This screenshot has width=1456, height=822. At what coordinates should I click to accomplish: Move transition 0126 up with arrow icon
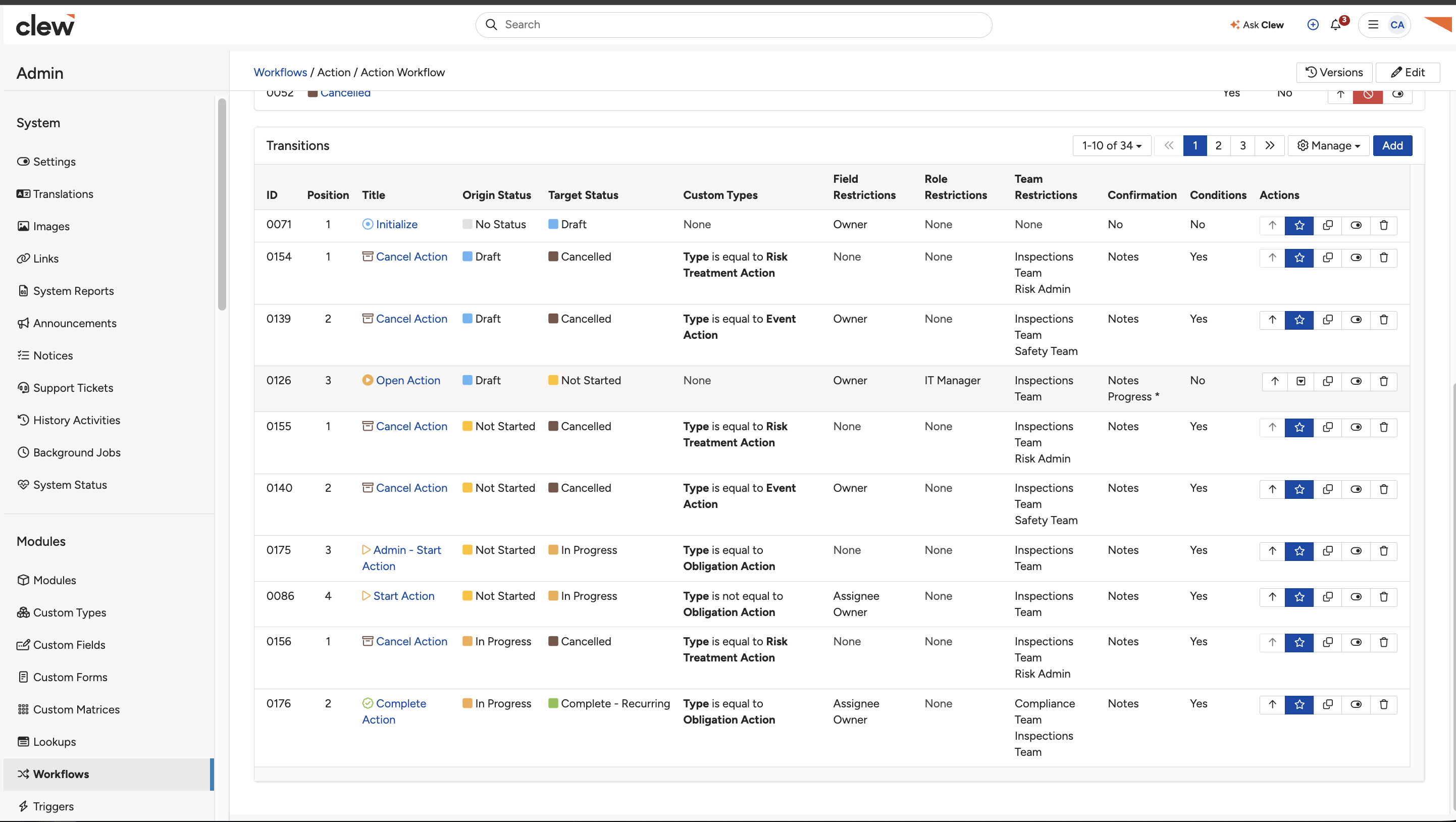click(1275, 381)
